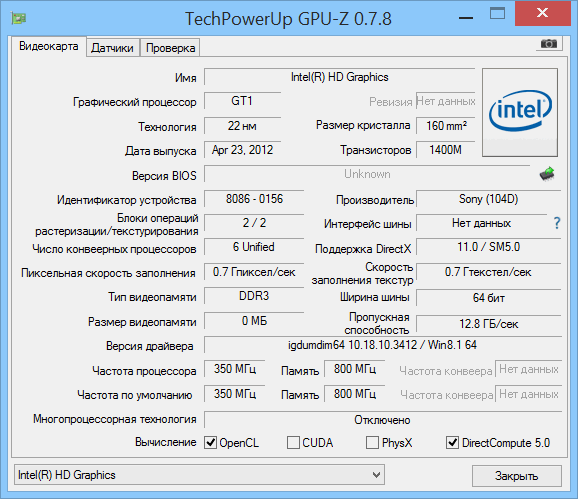
Task: Click the Intel vendor logo
Action: coord(520,112)
